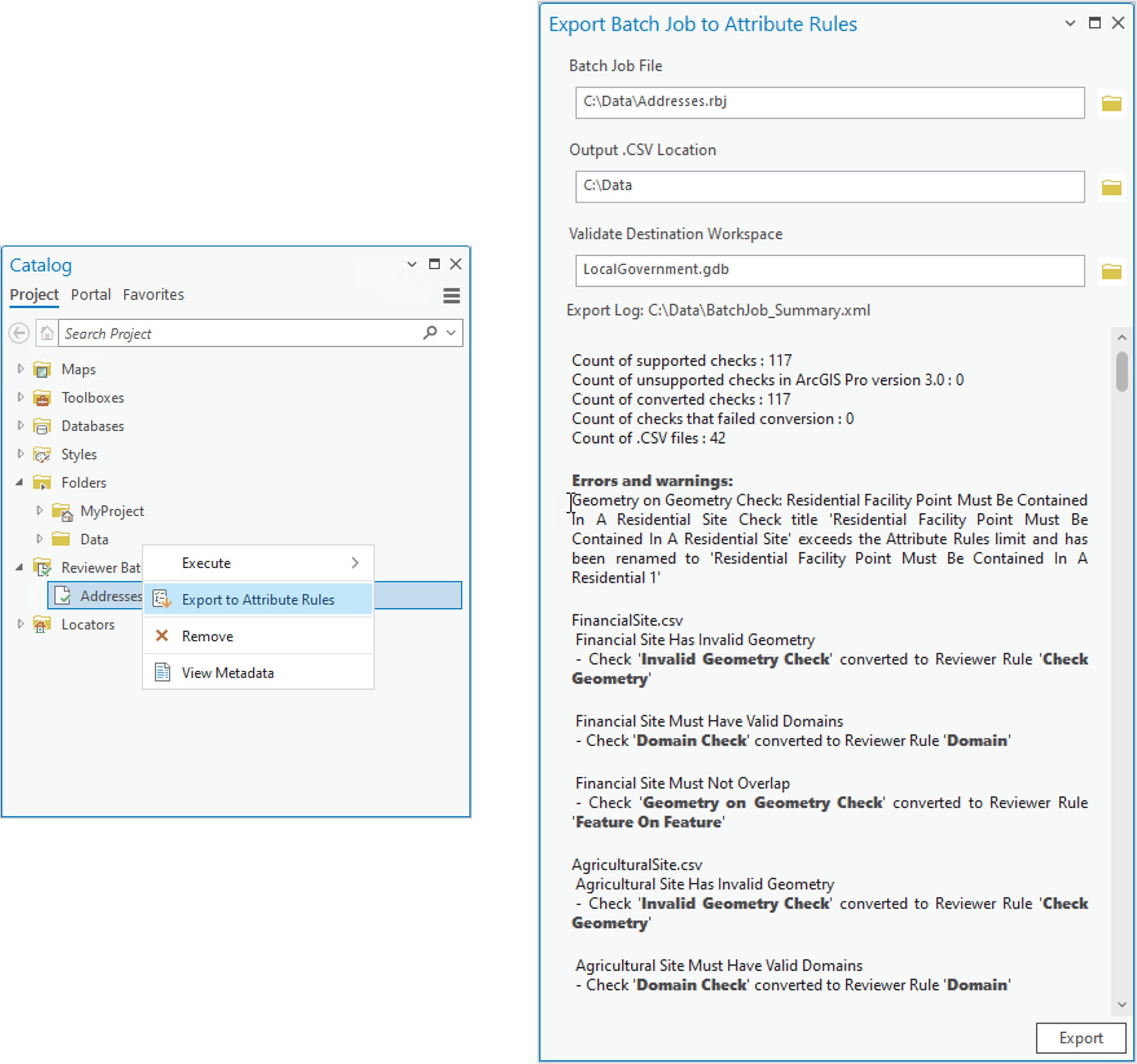Close the Catalog pane

[456, 264]
